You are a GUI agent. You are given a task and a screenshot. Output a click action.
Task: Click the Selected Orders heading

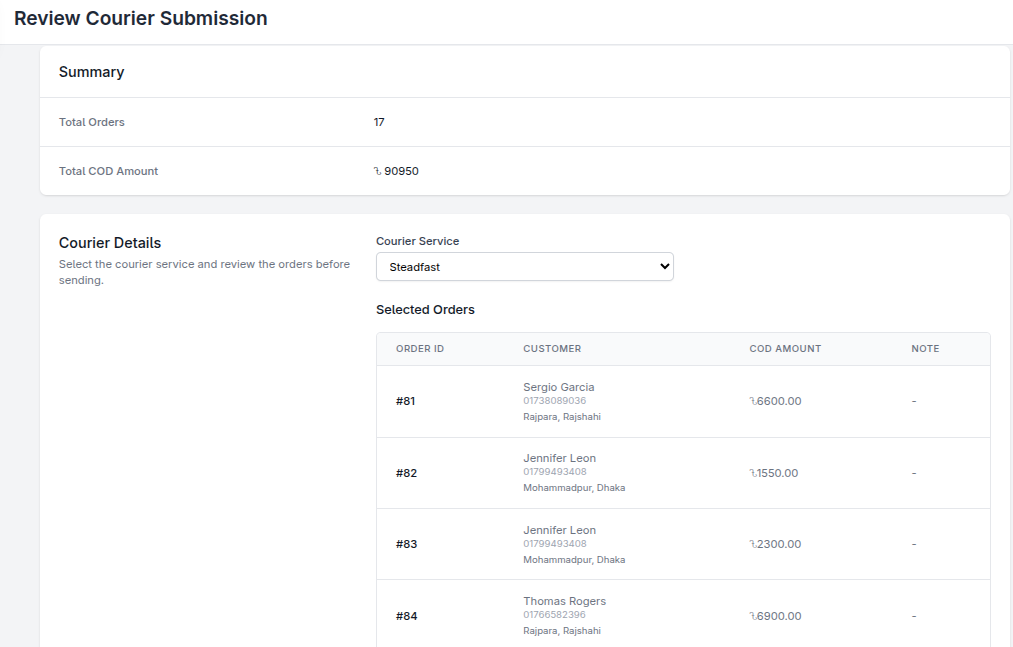pos(425,310)
